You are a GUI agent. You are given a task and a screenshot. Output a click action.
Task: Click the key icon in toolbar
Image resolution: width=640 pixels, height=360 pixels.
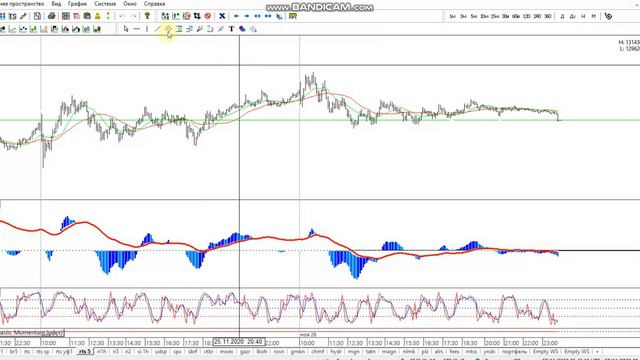[x=147, y=16]
